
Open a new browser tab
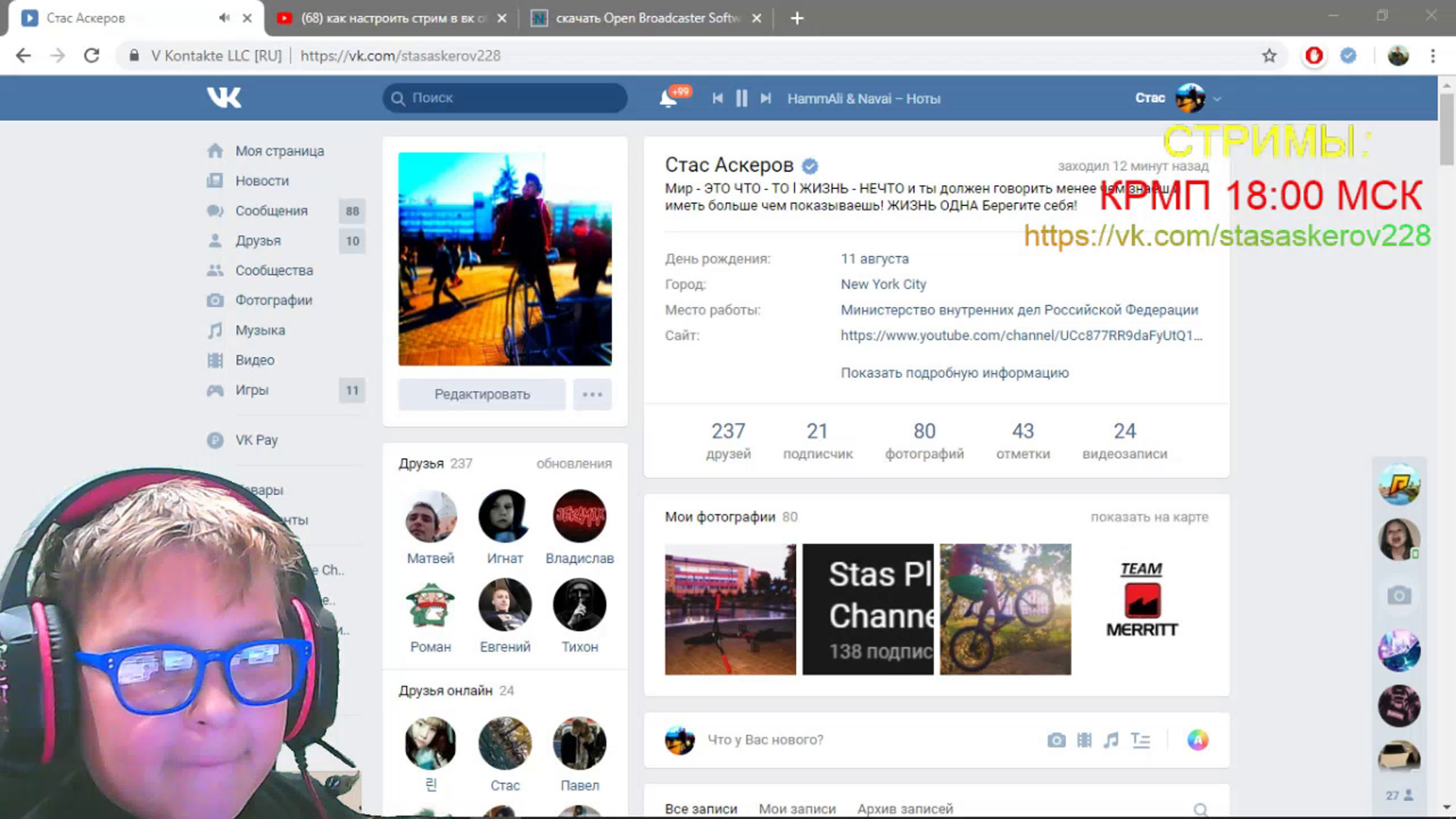(x=797, y=18)
